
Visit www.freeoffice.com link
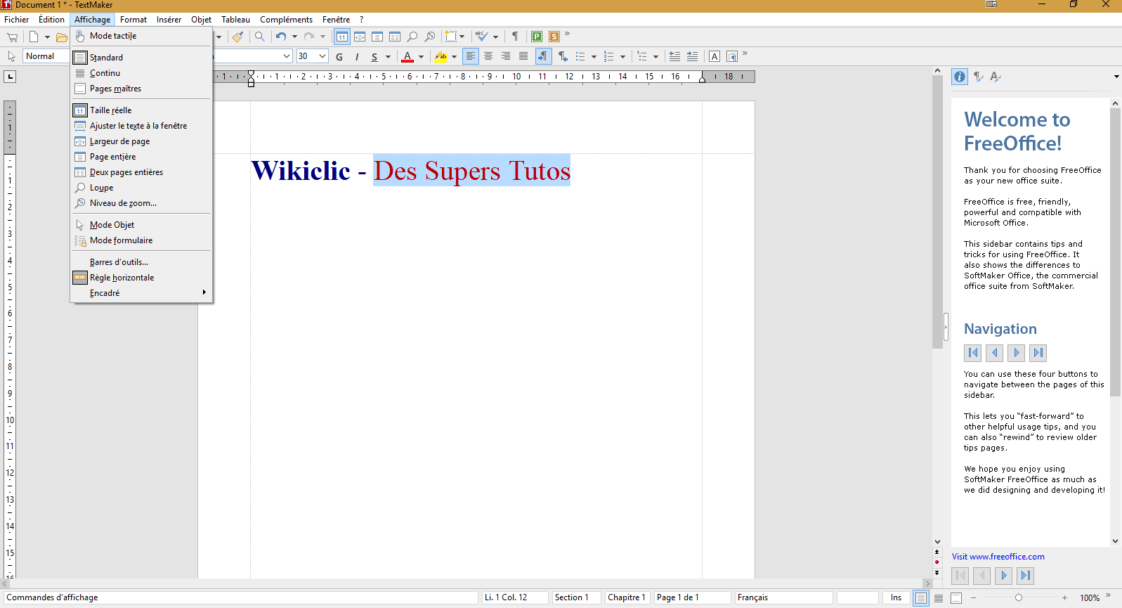tap(997, 556)
